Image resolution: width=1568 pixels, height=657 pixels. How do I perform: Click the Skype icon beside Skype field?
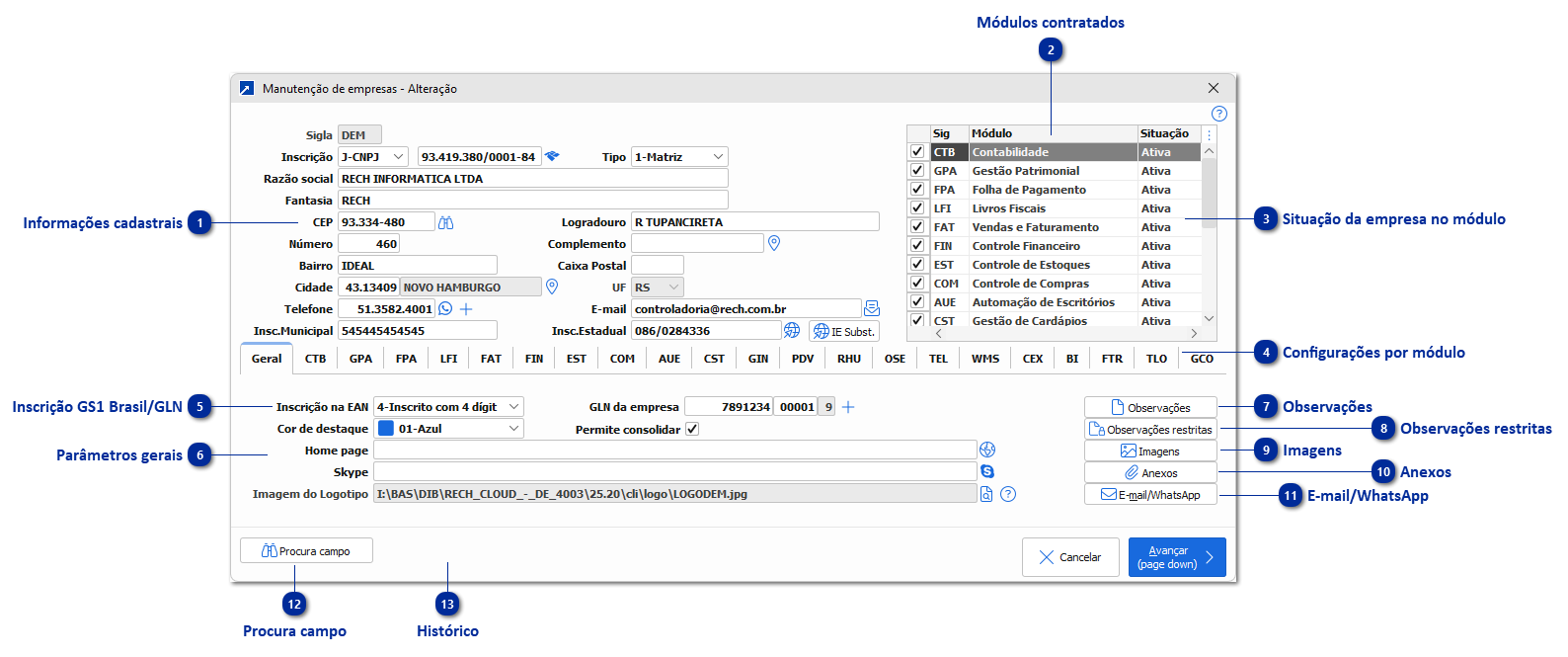tap(987, 471)
